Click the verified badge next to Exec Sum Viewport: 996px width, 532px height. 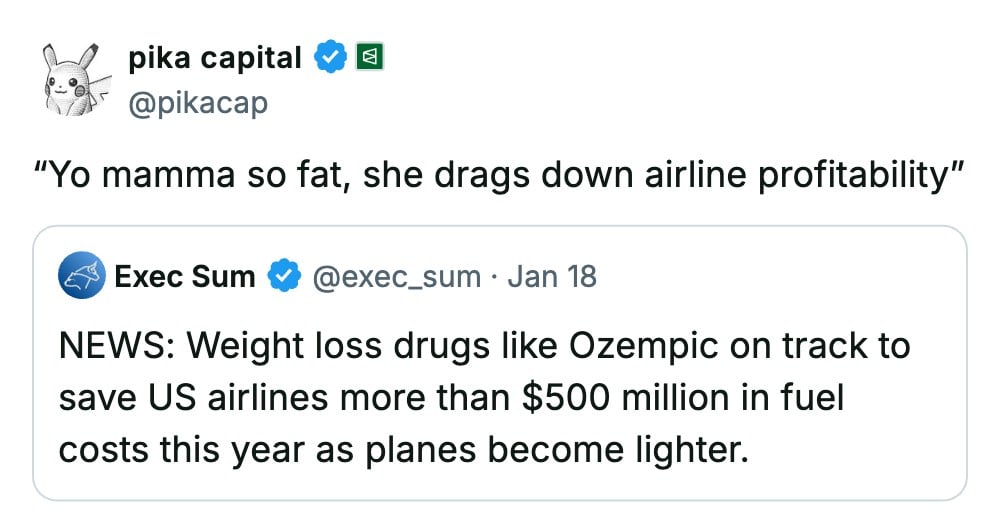(x=286, y=276)
